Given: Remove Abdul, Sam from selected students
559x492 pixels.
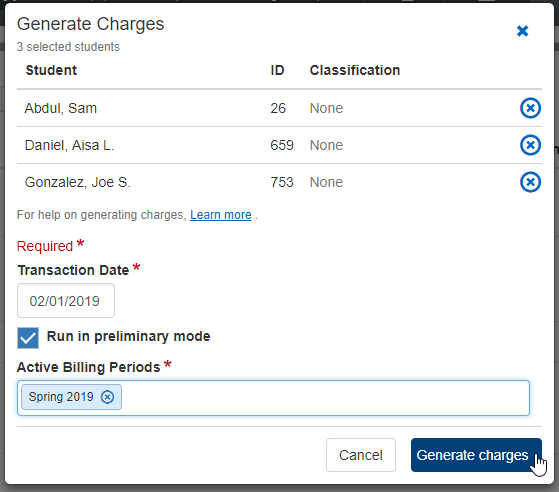Looking at the screenshot, I should point(530,108).
